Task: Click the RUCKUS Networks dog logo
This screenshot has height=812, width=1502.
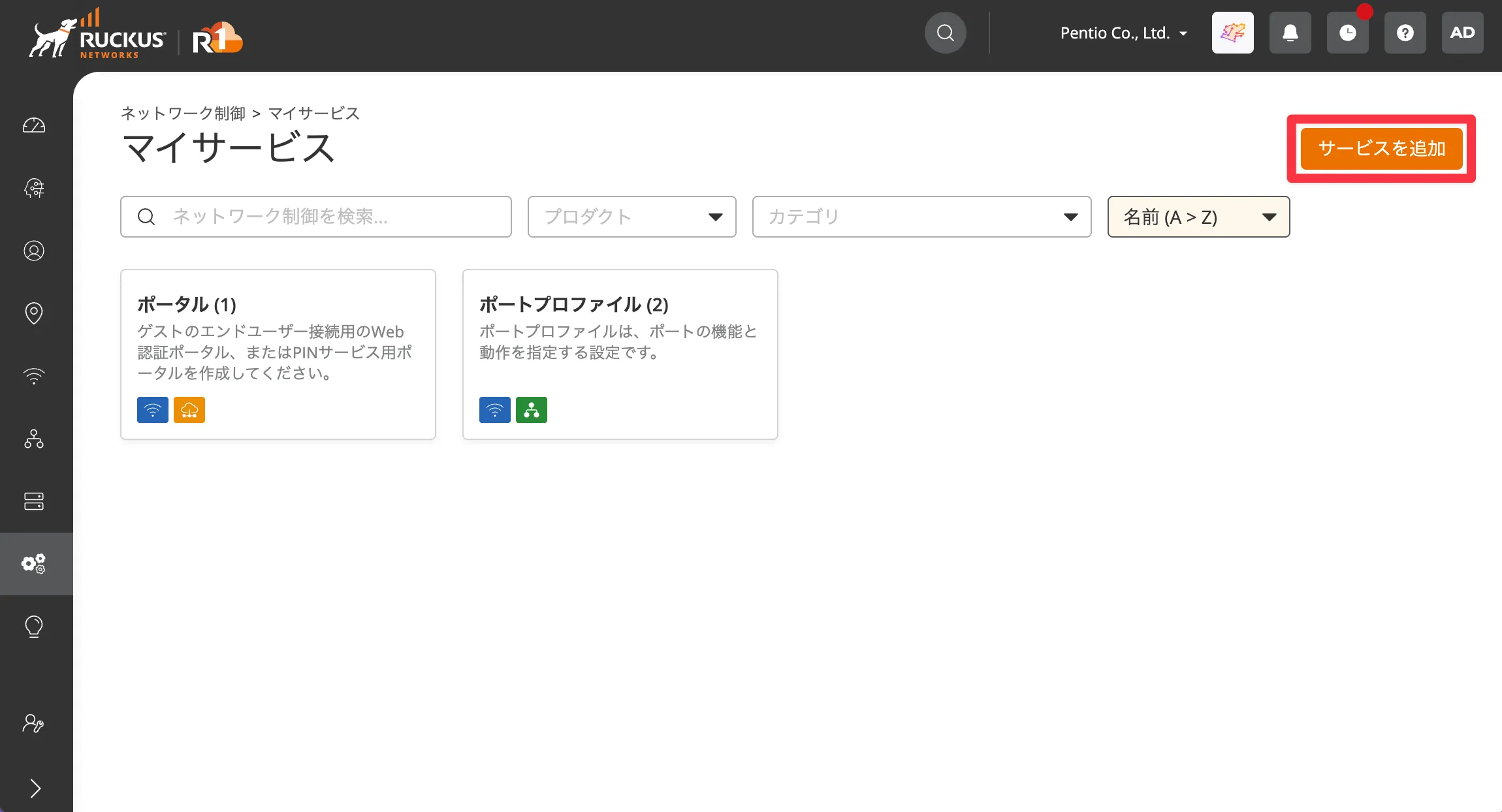Action: 97,34
